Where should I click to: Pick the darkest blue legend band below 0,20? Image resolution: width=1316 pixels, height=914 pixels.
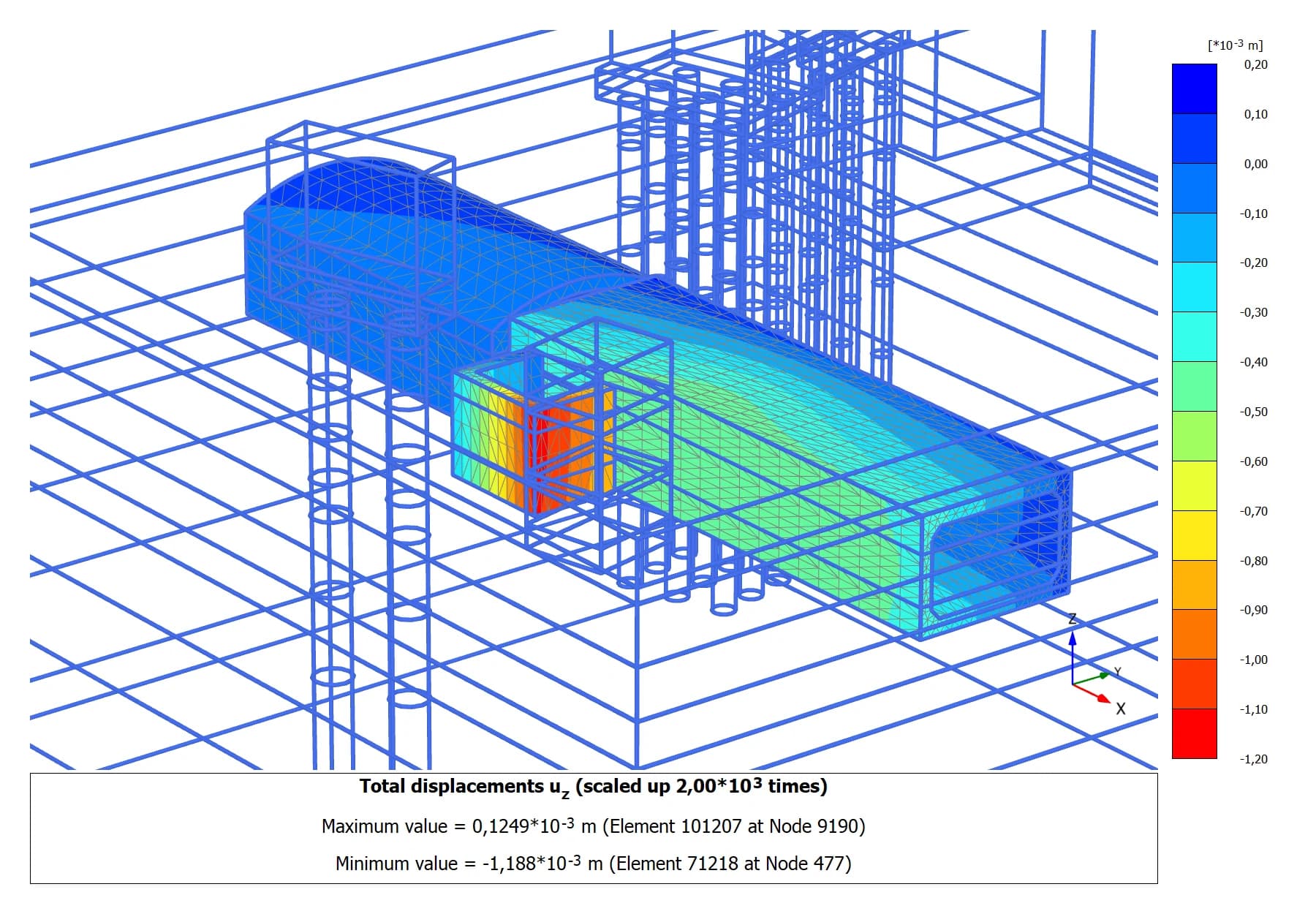(x=1194, y=88)
